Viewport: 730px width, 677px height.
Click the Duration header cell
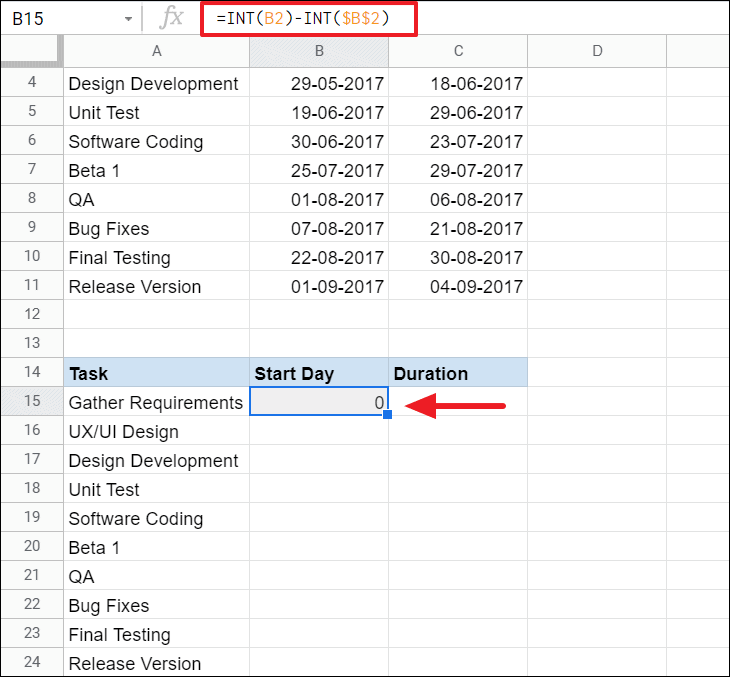coord(458,372)
